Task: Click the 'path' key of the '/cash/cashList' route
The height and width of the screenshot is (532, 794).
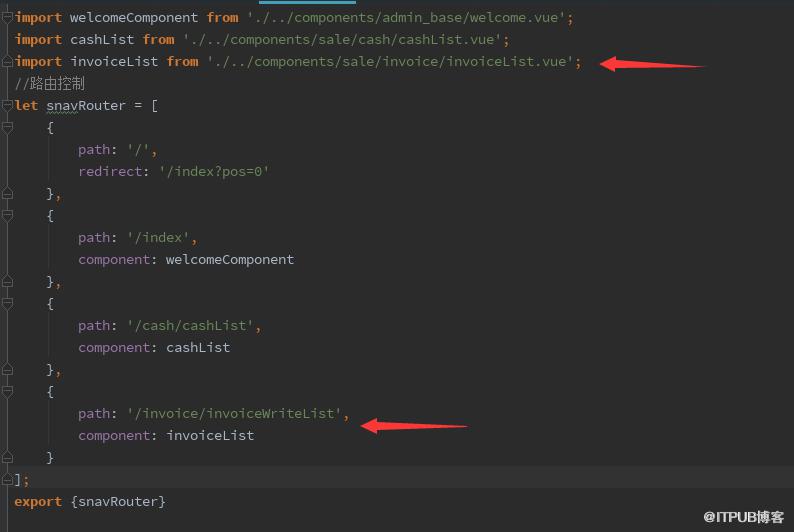Action: pos(94,325)
